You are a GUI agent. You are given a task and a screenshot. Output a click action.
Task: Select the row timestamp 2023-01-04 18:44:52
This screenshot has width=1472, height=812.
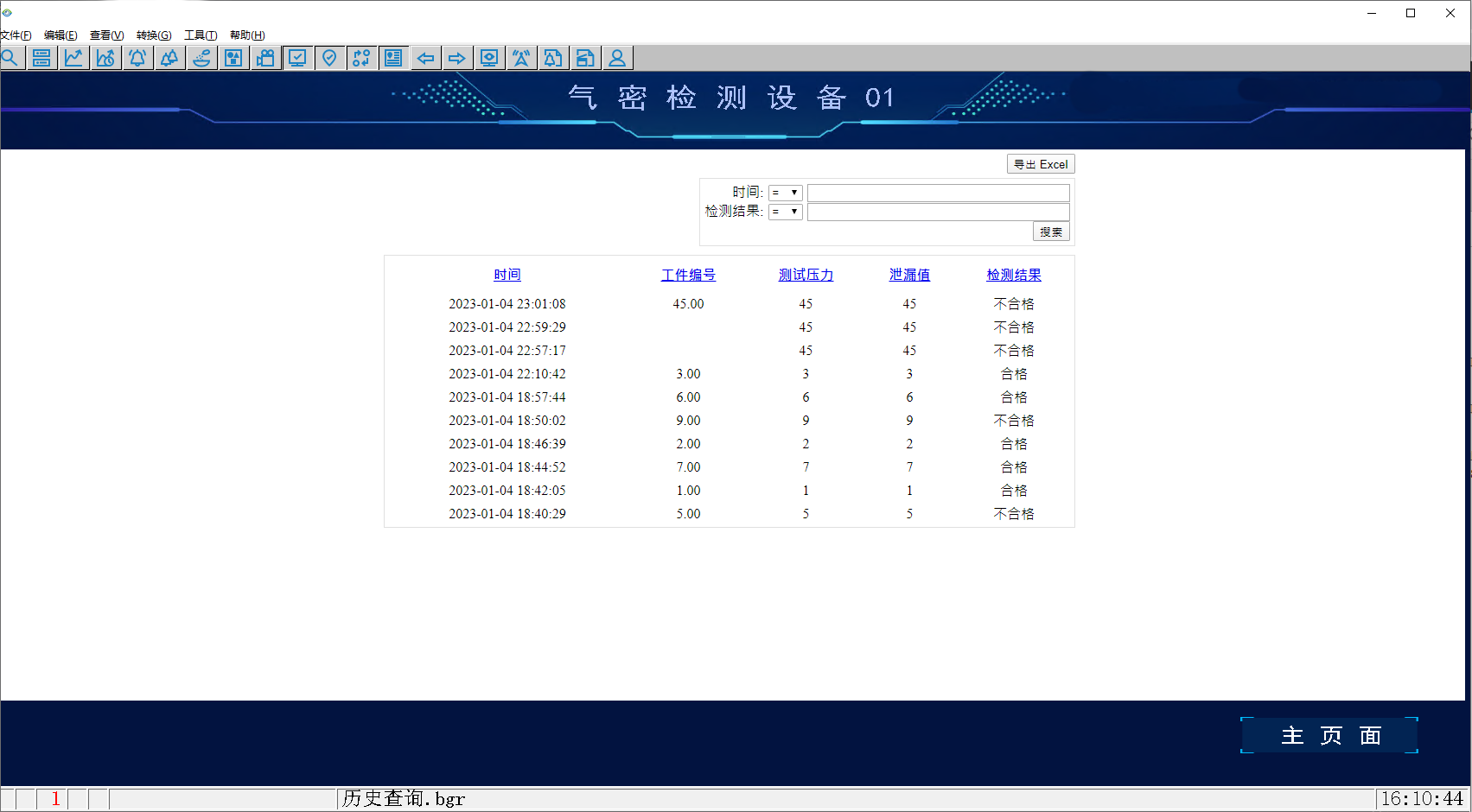507,467
